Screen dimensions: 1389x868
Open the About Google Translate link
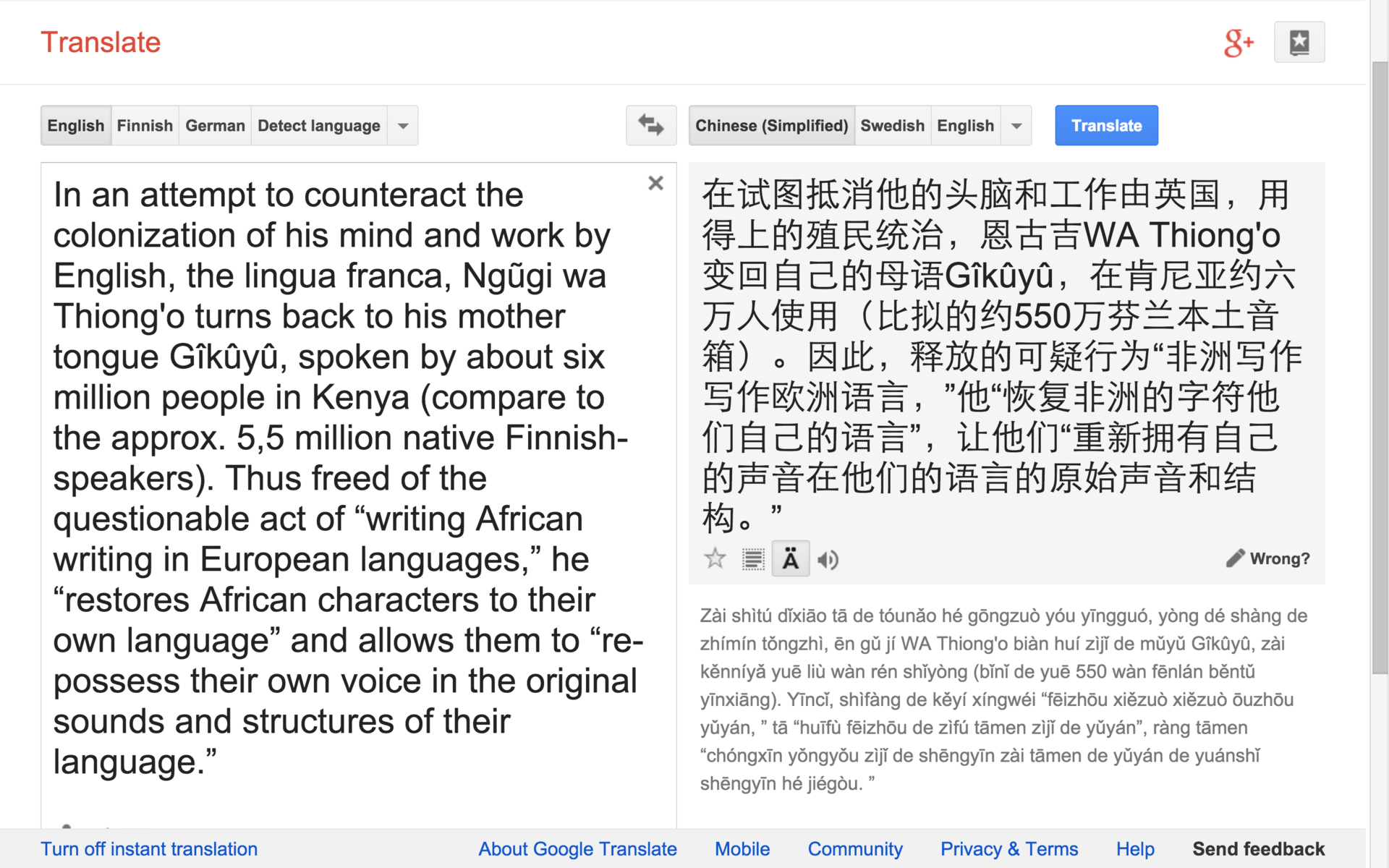point(577,848)
